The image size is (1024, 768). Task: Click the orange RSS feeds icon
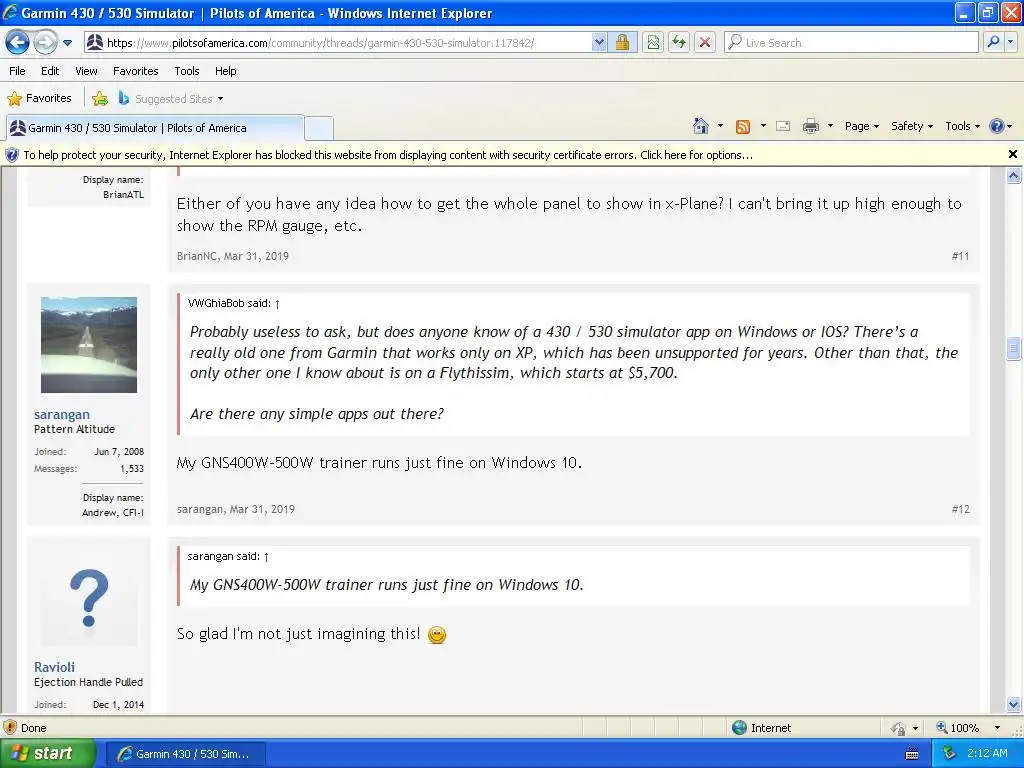[x=743, y=127]
